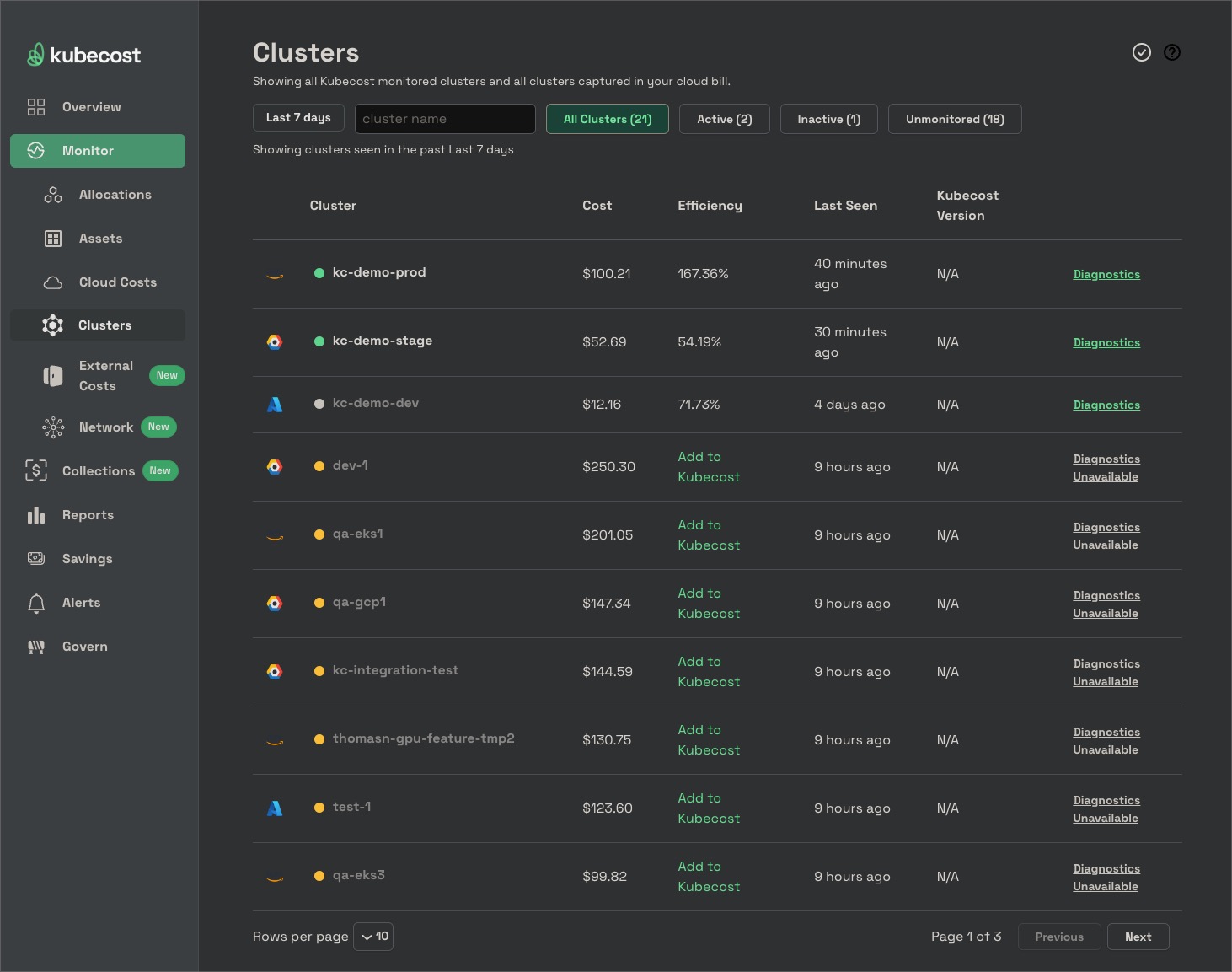Select the Unmonitored (18) filter
The image size is (1232, 972).
[955, 119]
